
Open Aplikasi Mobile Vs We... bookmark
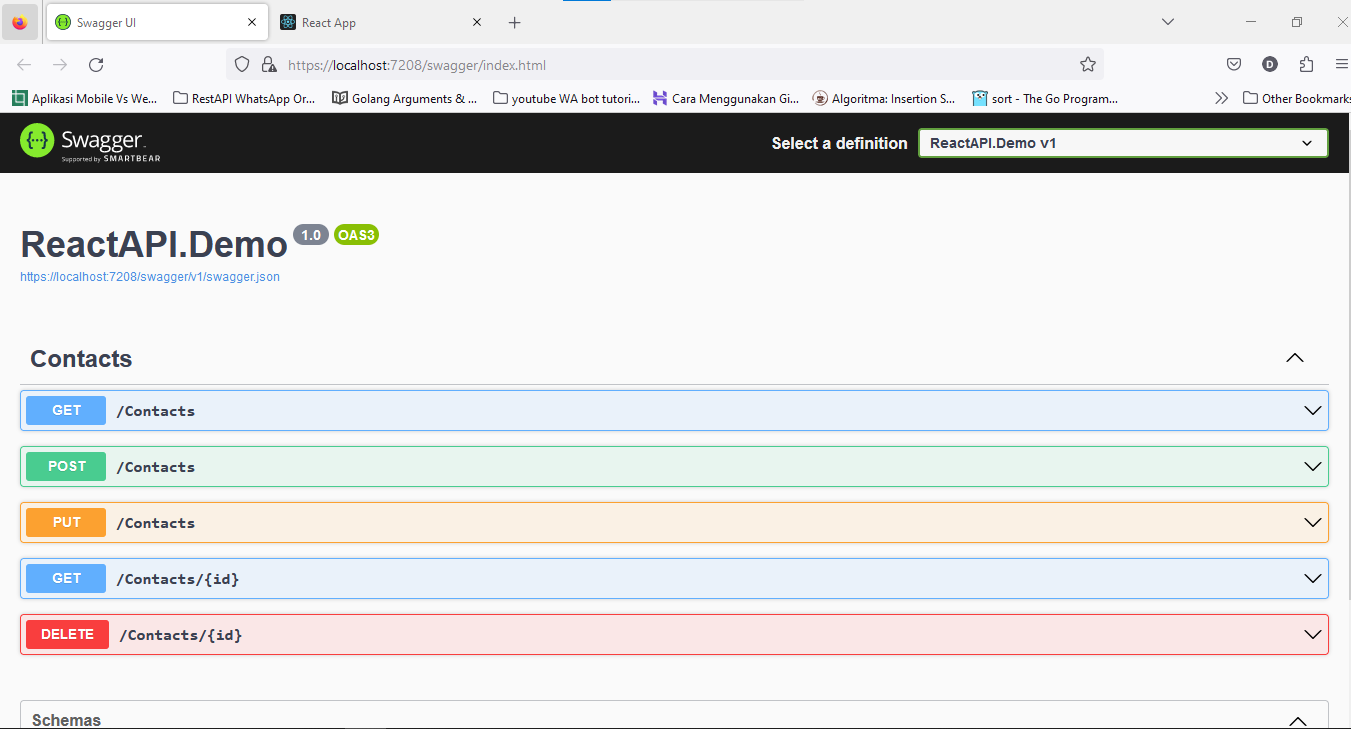(x=85, y=98)
